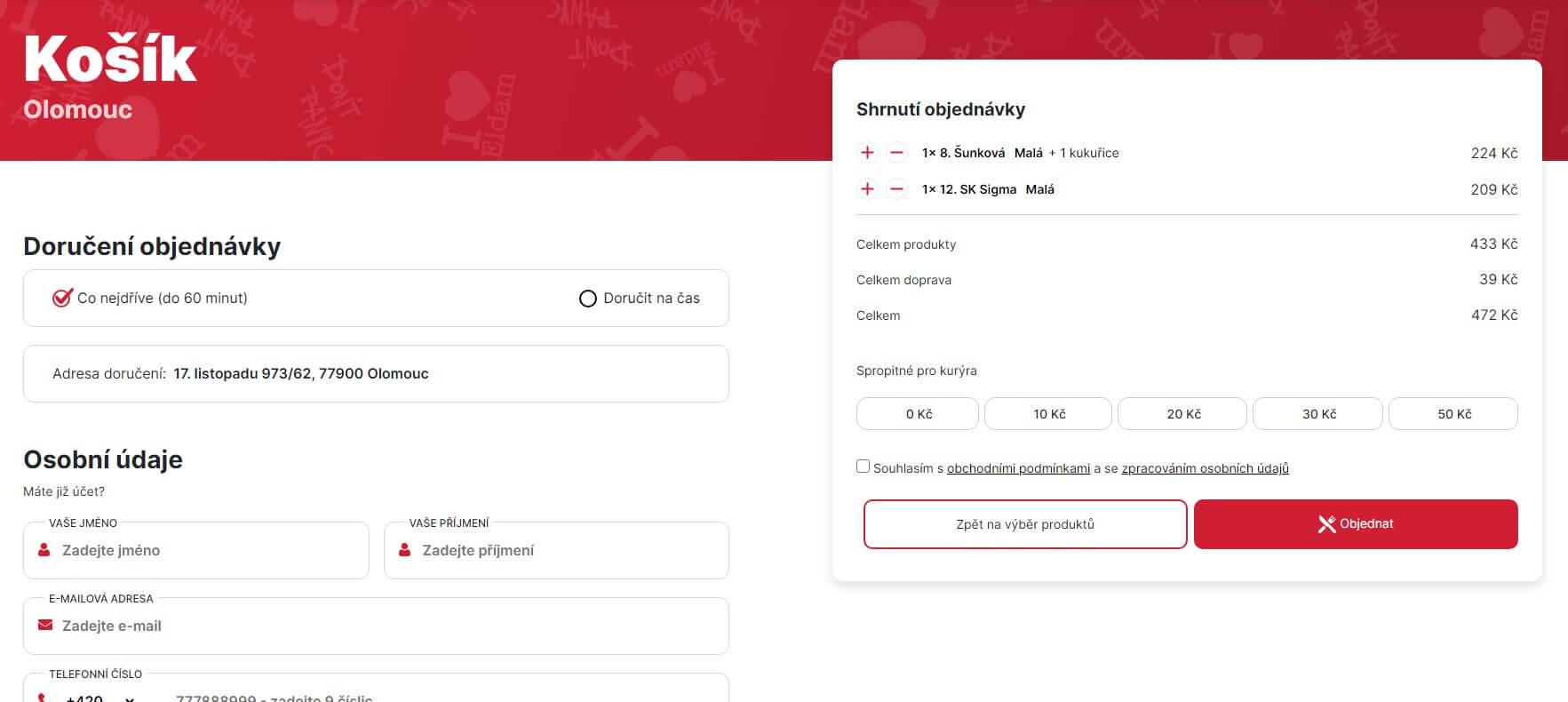Select 'Co nejdříve (do 60 minut)' delivery option

pyautogui.click(x=150, y=298)
